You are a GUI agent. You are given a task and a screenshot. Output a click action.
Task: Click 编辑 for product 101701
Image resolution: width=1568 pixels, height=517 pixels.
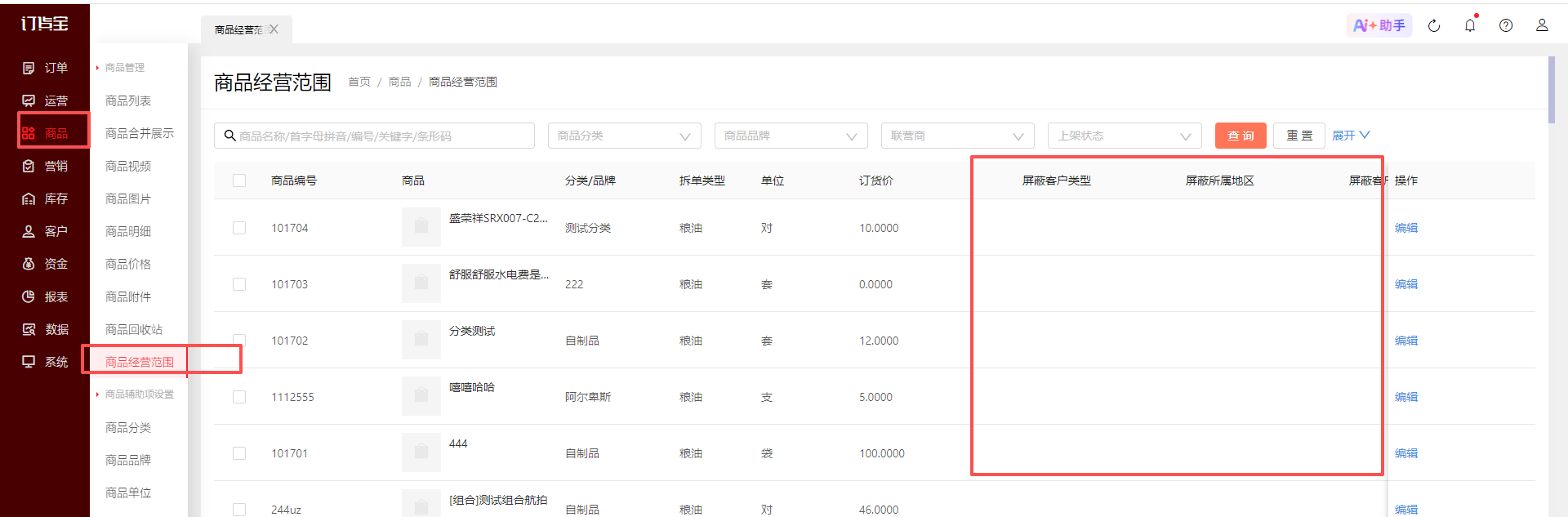point(1406,453)
